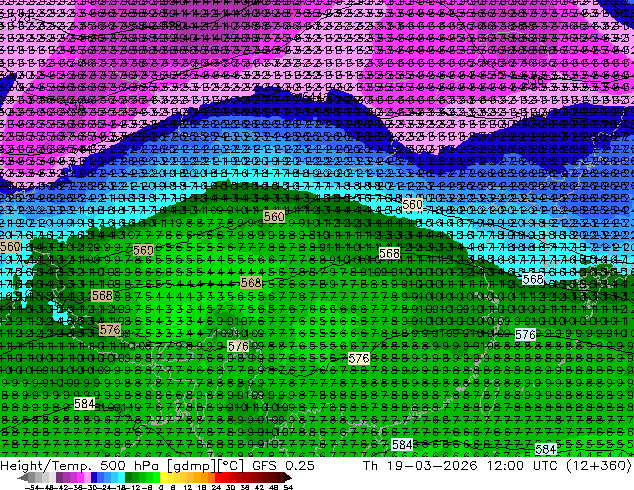Click the dark blue swatch on the color scale
The image size is (634, 490).
(94, 477)
